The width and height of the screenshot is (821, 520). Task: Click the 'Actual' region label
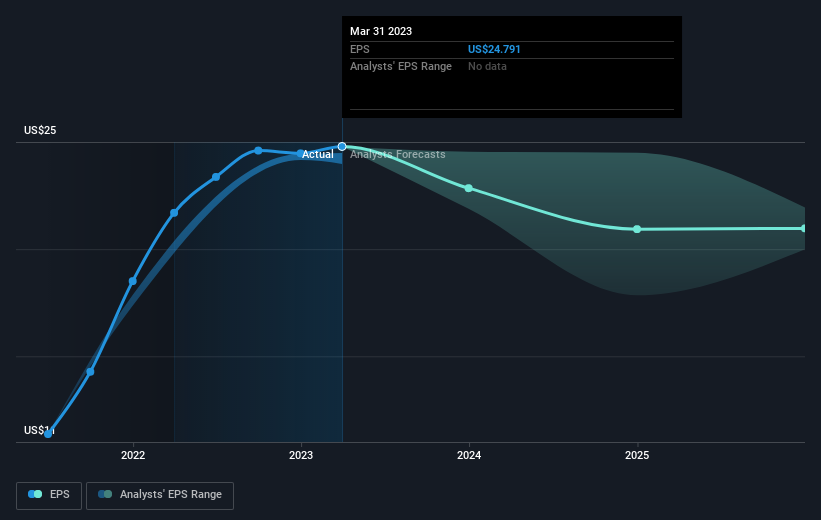[x=318, y=154]
